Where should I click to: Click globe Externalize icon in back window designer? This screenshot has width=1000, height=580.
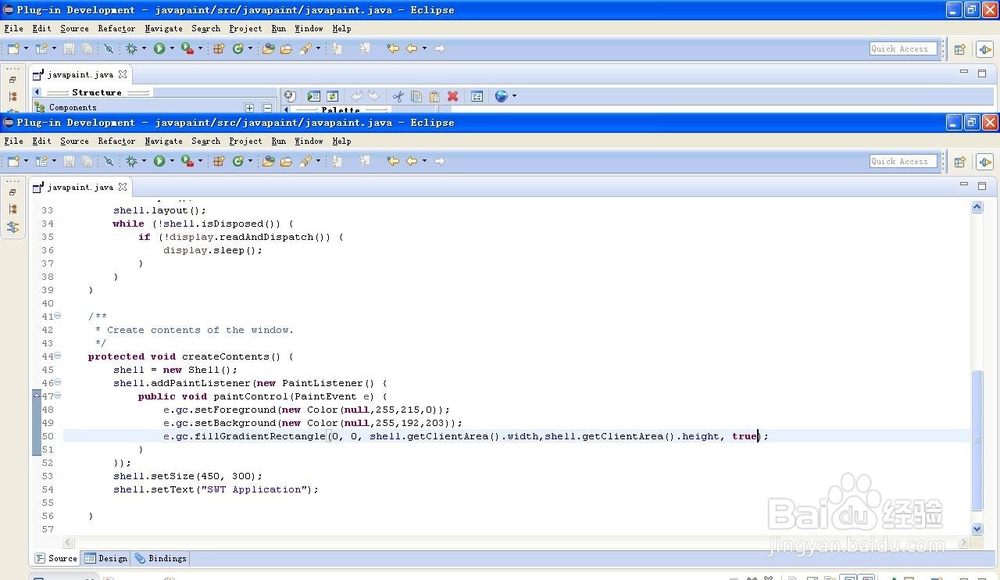pos(501,96)
